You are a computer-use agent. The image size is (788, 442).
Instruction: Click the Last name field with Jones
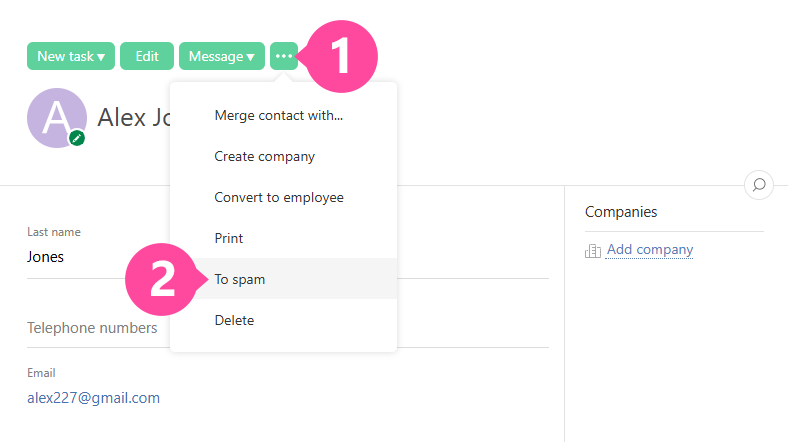(45, 257)
